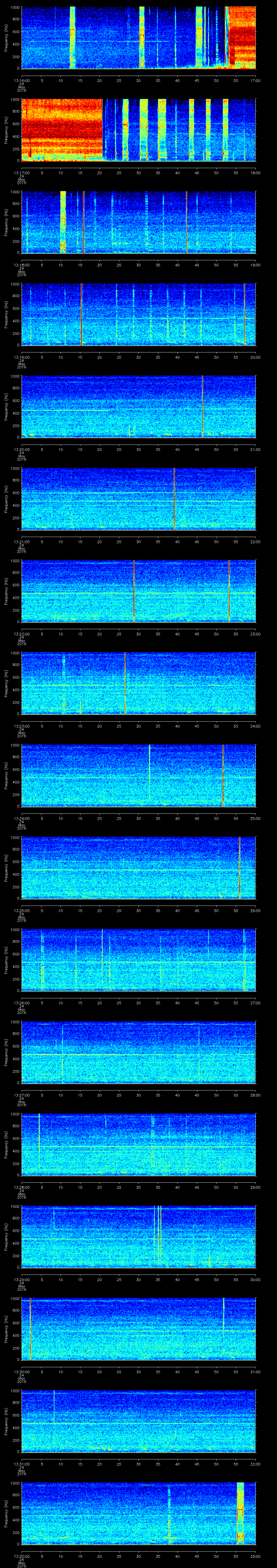277x1568 pixels.
Task: Click the 30:00 end time label
Action: point(255,1279)
